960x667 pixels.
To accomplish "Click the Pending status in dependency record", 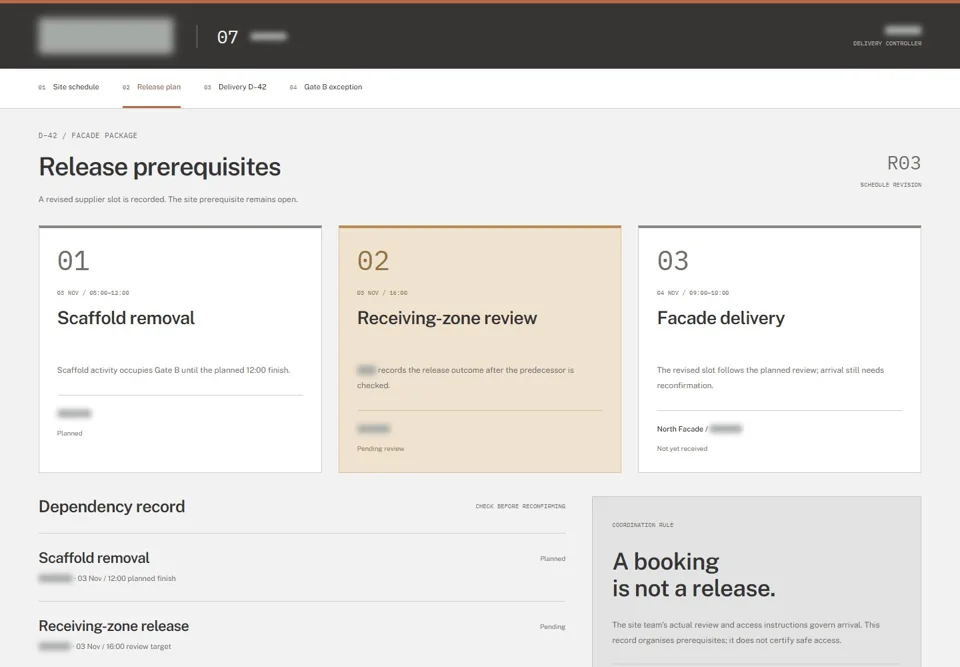I will click(x=553, y=627).
